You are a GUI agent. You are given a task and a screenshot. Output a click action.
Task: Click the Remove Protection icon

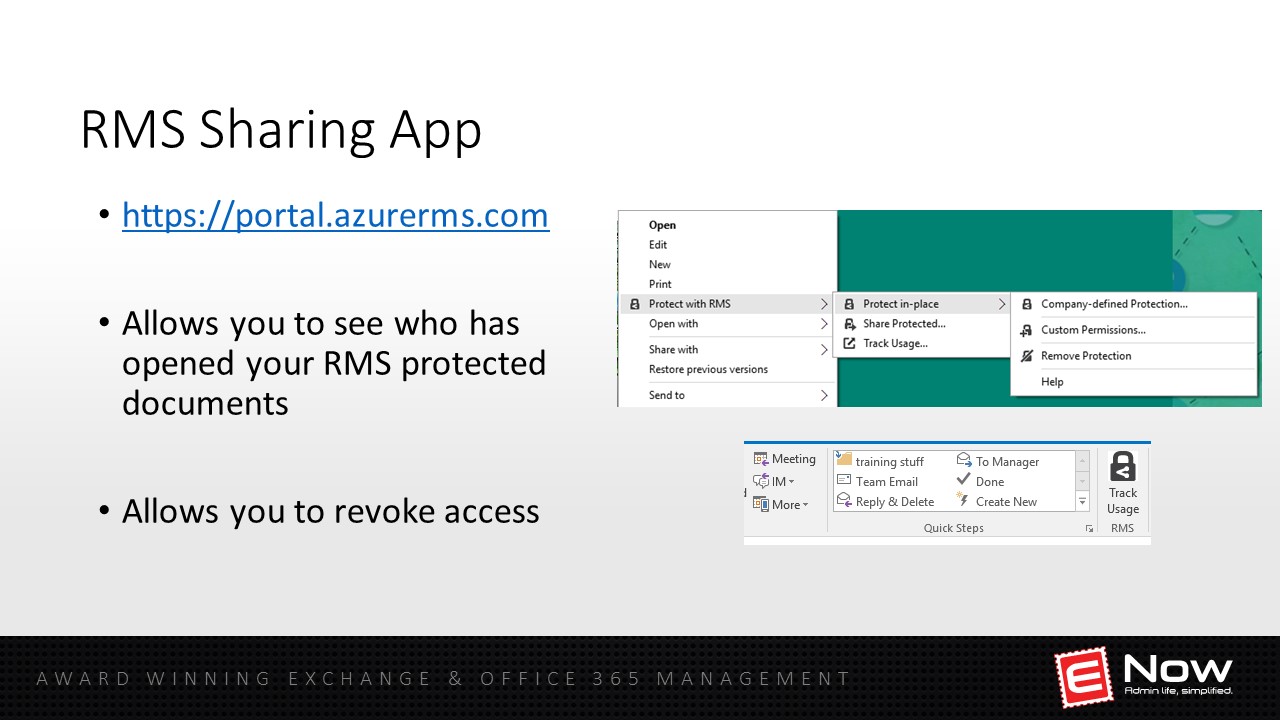point(1026,356)
